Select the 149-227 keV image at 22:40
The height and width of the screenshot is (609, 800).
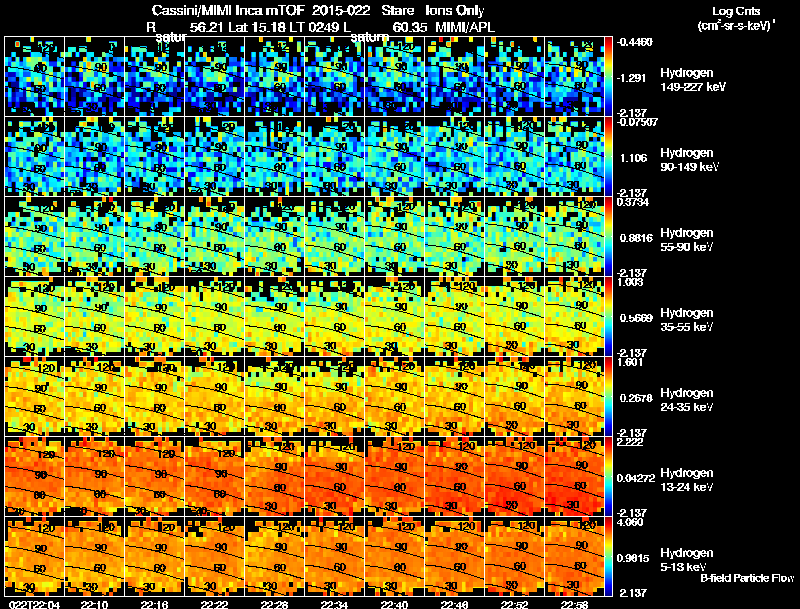(395, 77)
